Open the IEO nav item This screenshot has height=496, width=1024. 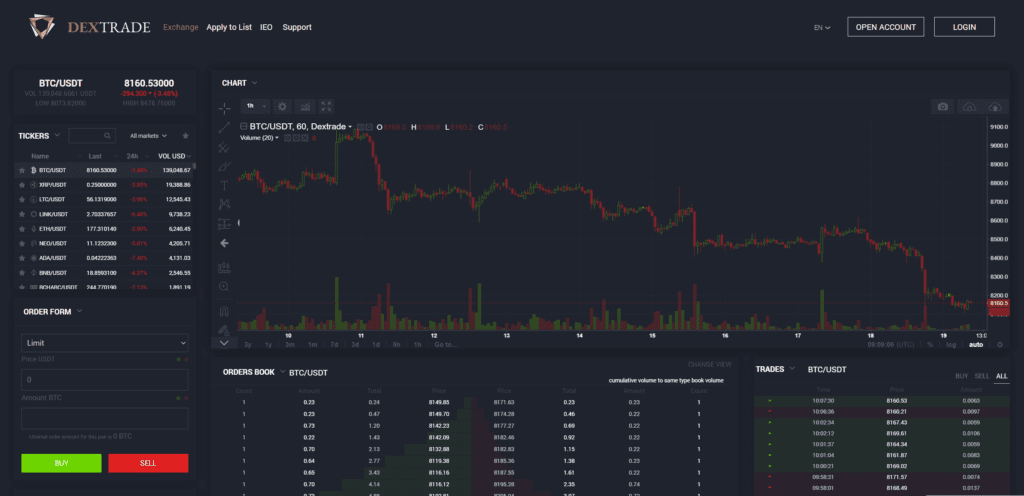[x=266, y=27]
